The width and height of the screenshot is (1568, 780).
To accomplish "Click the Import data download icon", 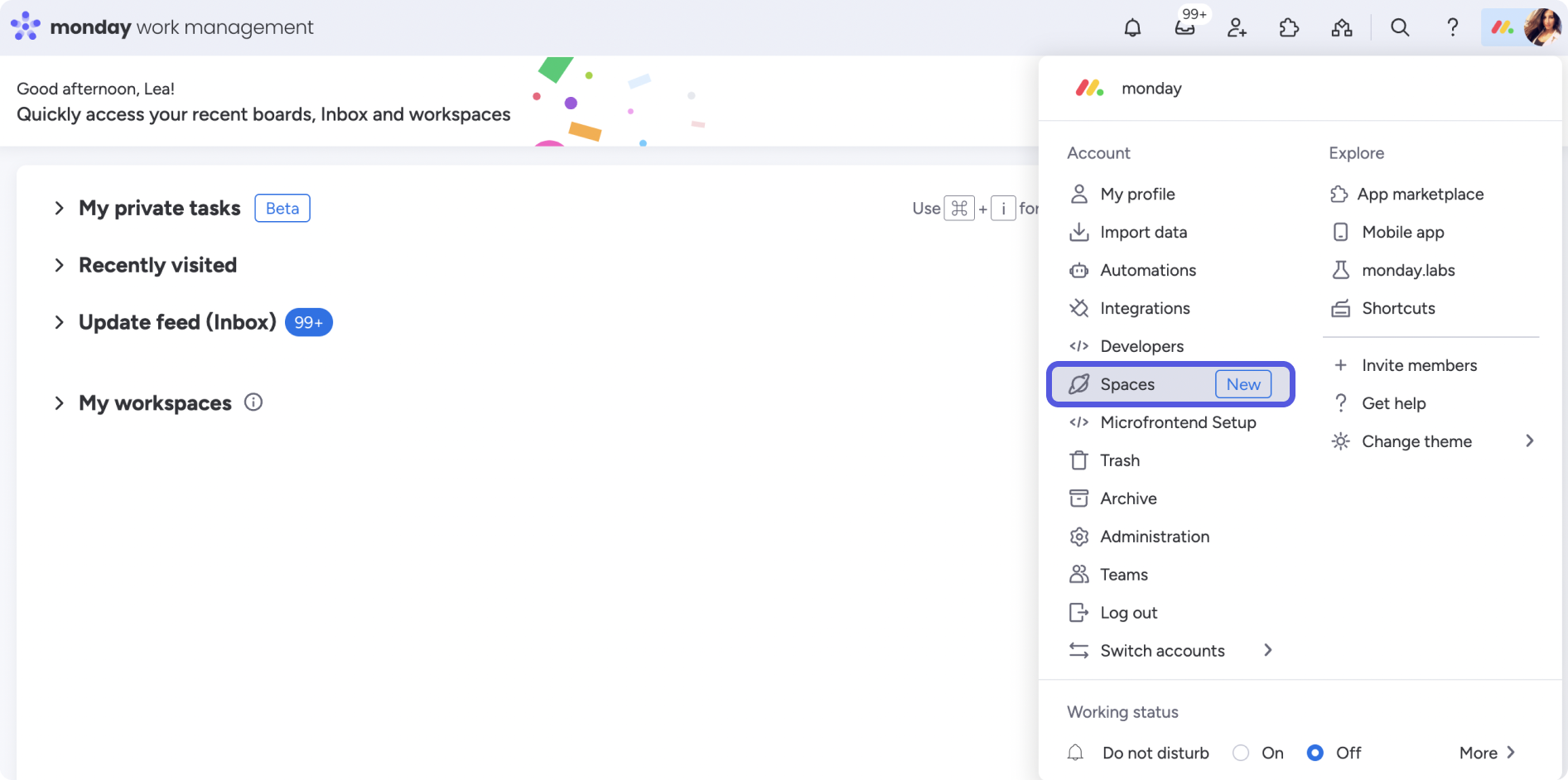I will pyautogui.click(x=1078, y=232).
